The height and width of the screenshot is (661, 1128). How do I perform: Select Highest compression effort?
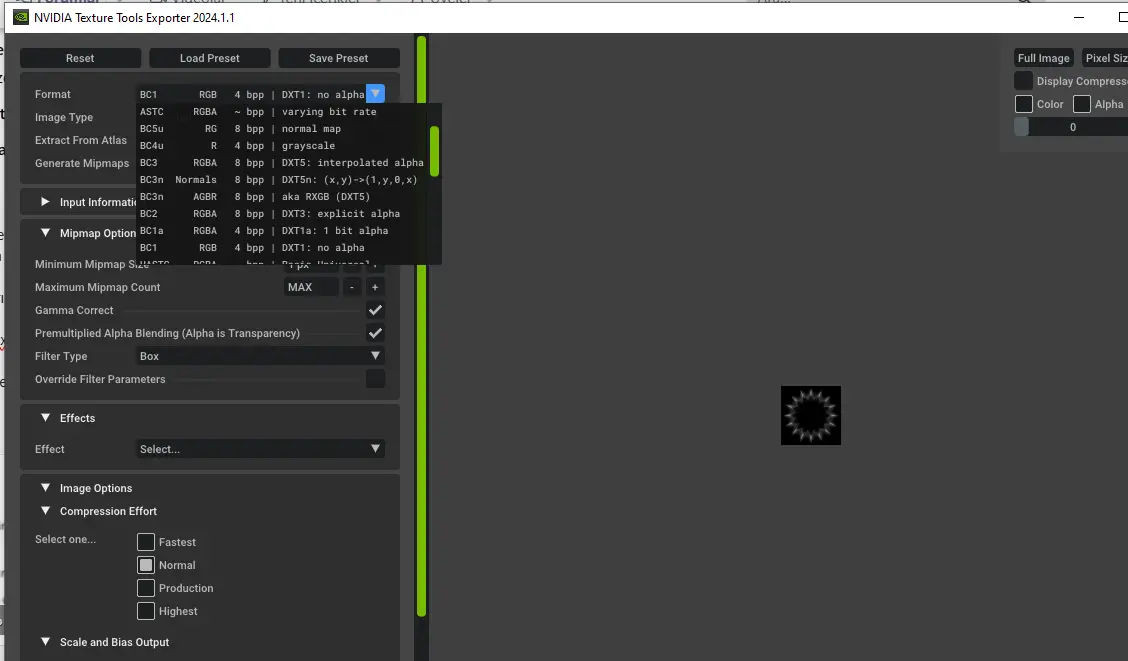146,611
